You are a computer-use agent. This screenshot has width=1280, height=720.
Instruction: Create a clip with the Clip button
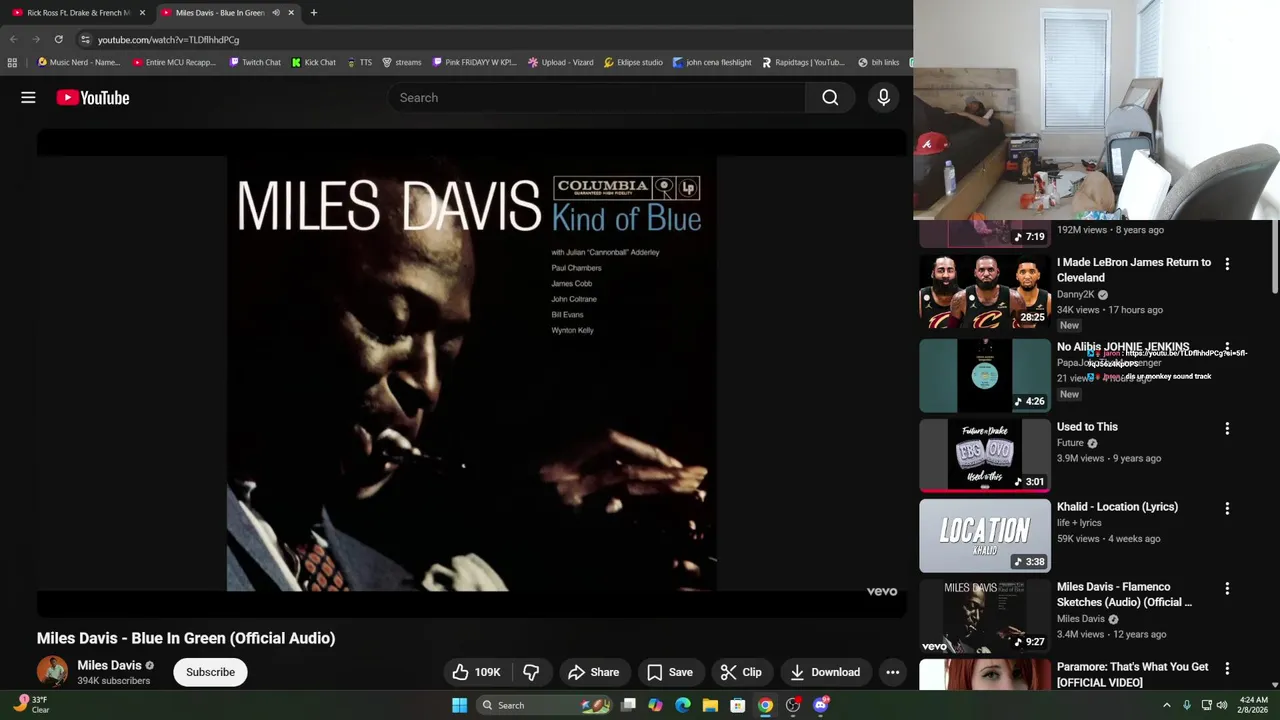tap(741, 672)
